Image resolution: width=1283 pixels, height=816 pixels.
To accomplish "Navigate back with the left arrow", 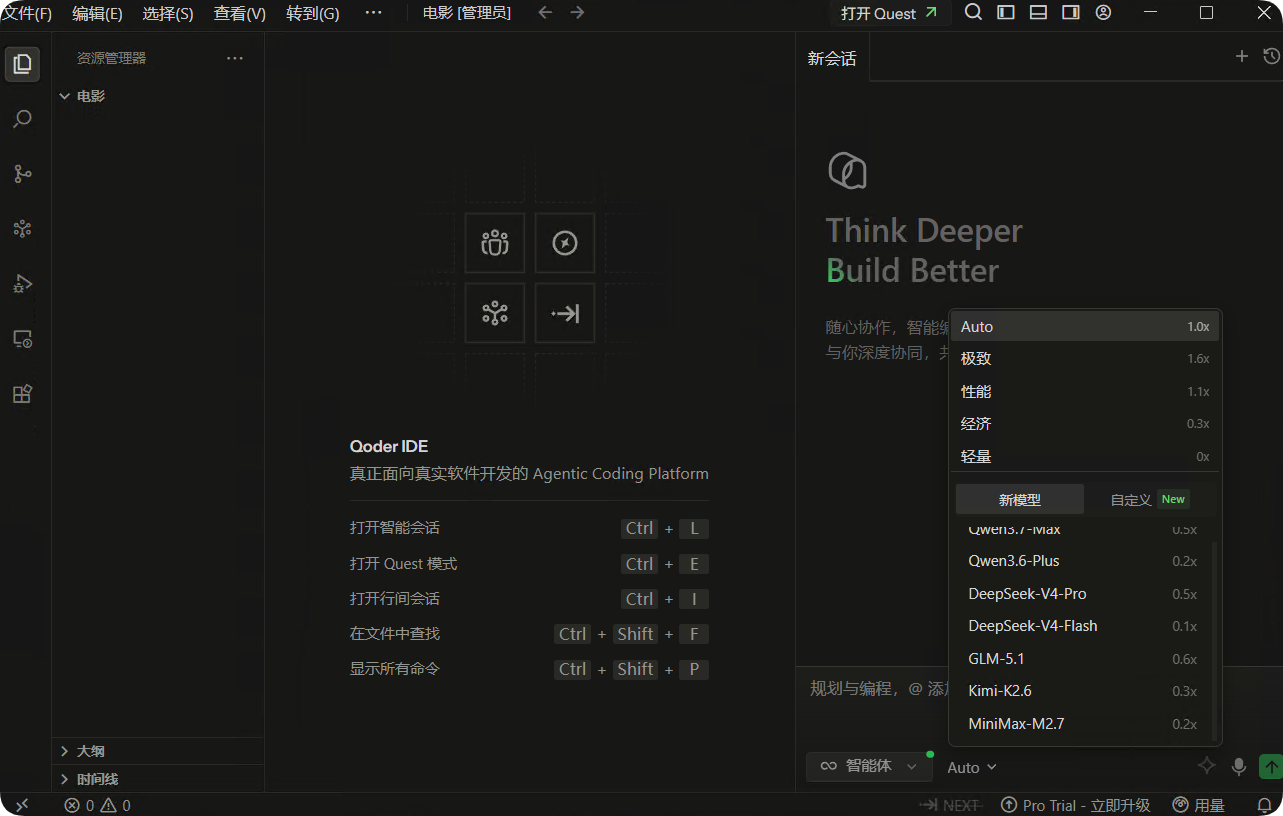I will tap(545, 13).
